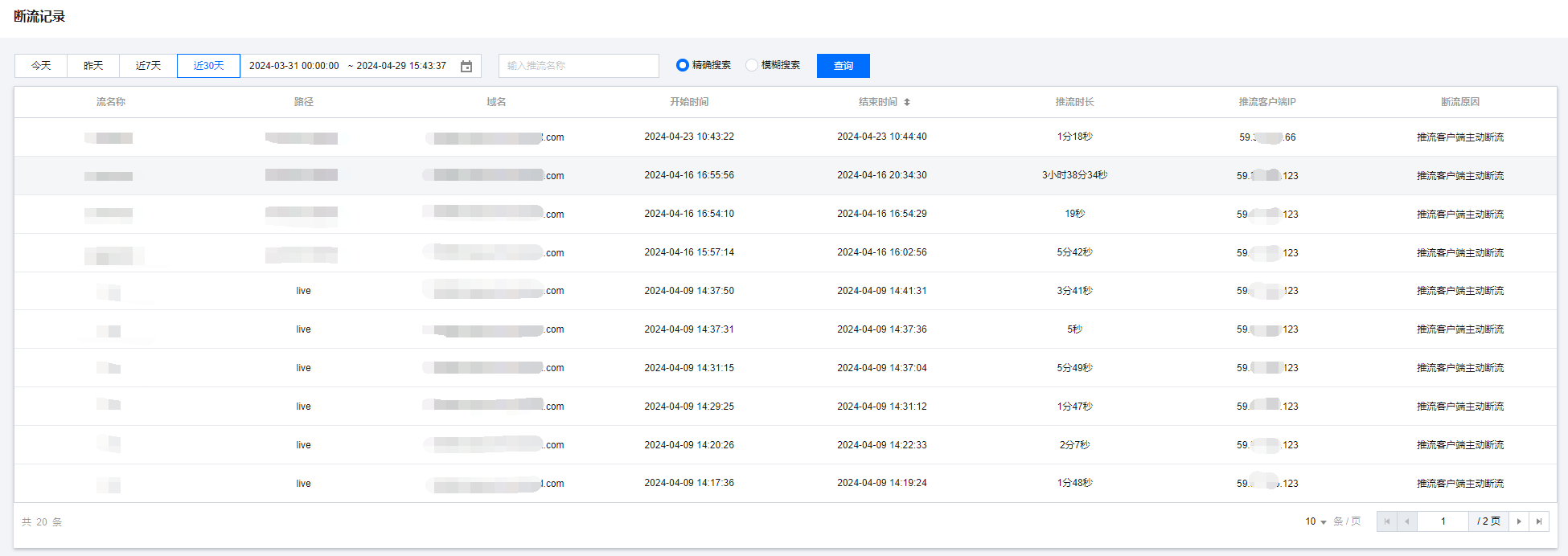This screenshot has height=556, width=1568.
Task: Go to next page arrow icon
Action: point(1519,521)
